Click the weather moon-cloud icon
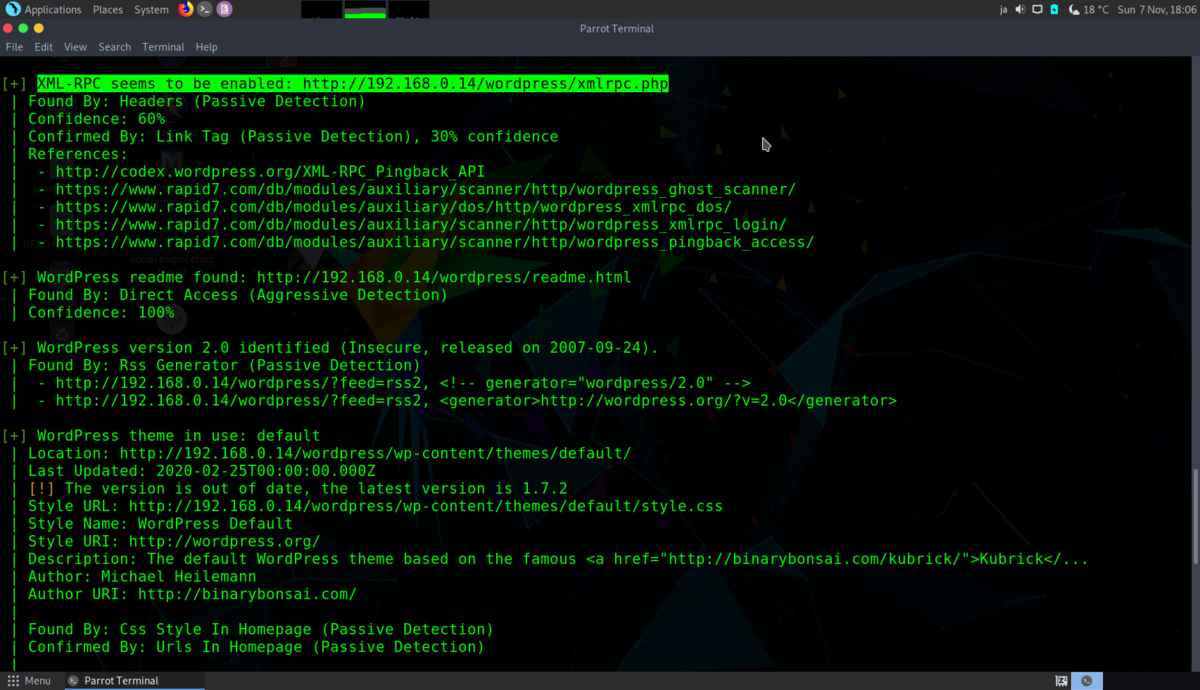 1074,9
